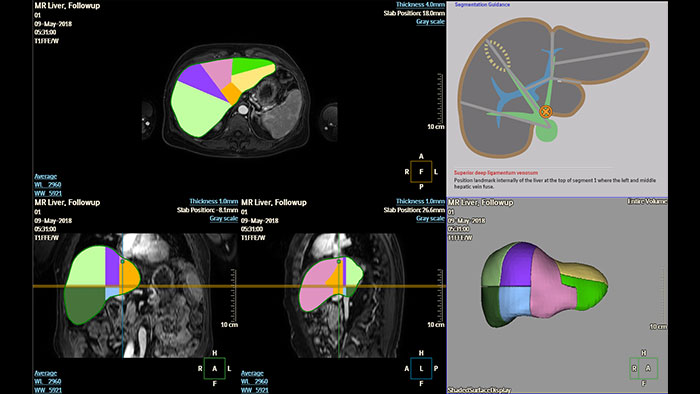Click the orange slice position line in coronal view
The width and height of the screenshot is (700, 394).
[x=136, y=286]
